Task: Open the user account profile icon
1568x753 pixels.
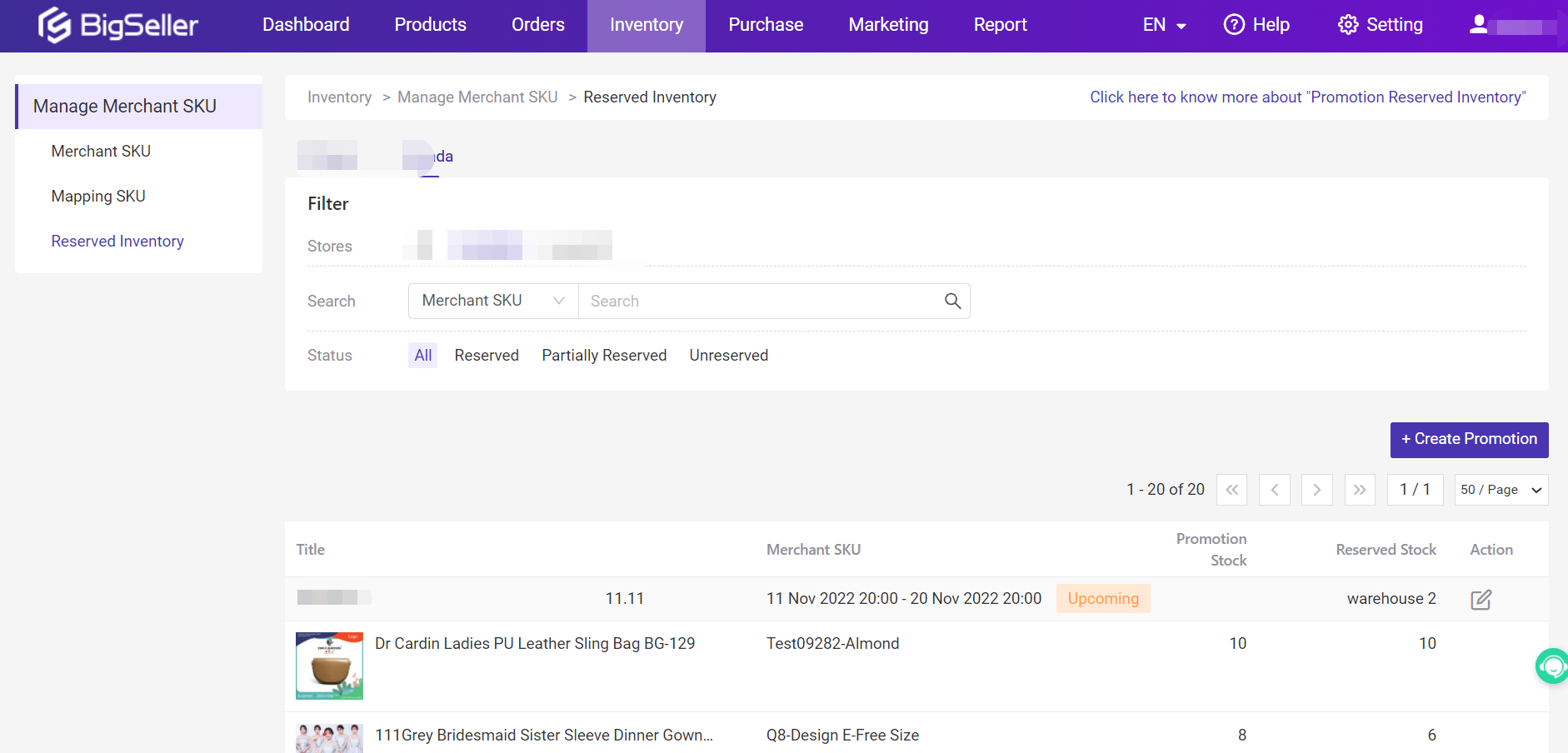Action: tap(1478, 25)
